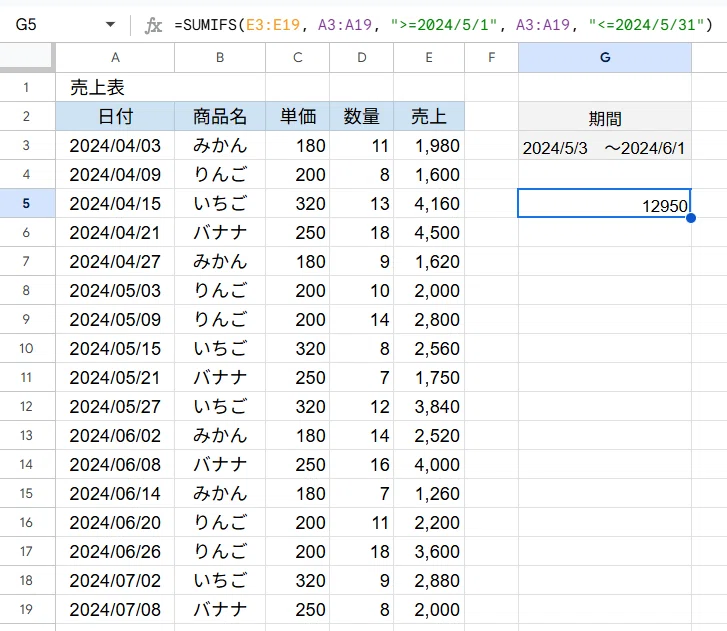Click the バナナ cell in row 19

tap(220, 609)
